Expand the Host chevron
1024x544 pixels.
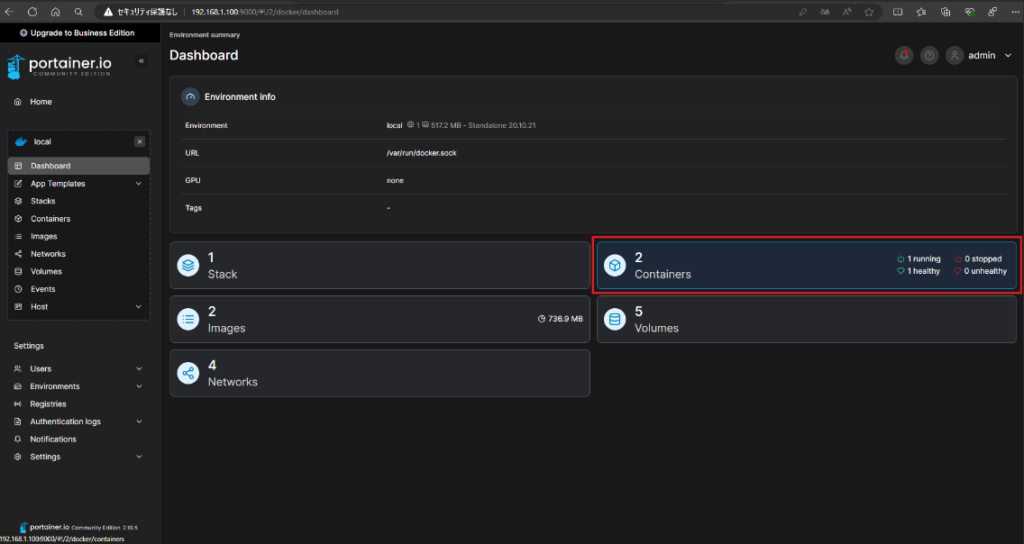click(x=138, y=307)
